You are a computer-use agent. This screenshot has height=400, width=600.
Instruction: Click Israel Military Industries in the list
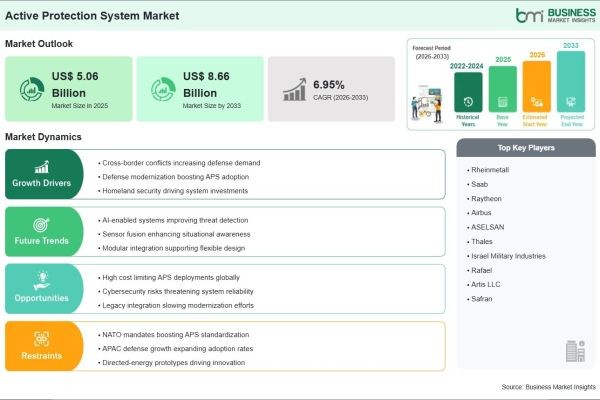click(508, 256)
